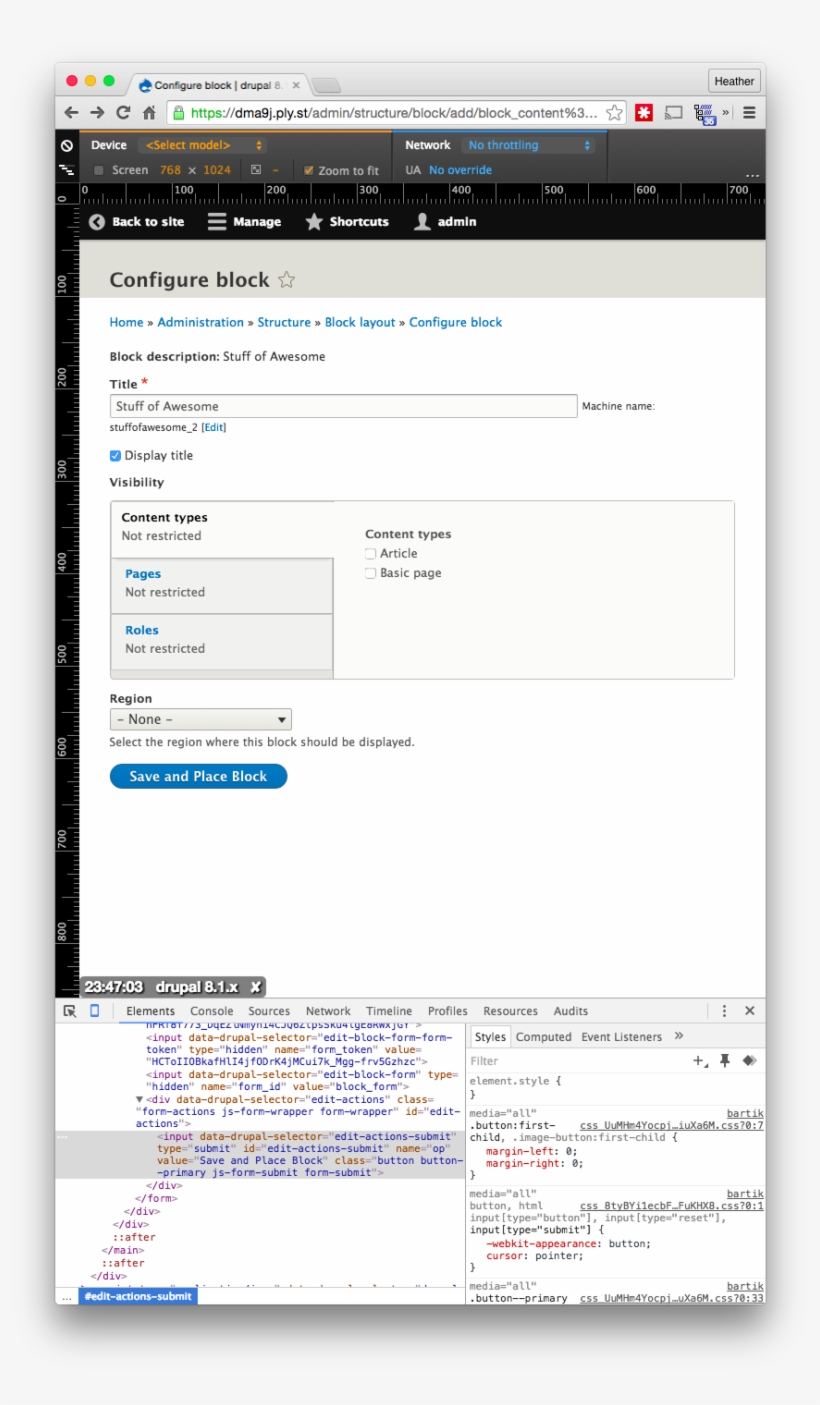Image resolution: width=820 pixels, height=1405 pixels.
Task: Open the Region dropdown showing None
Action: click(x=200, y=718)
